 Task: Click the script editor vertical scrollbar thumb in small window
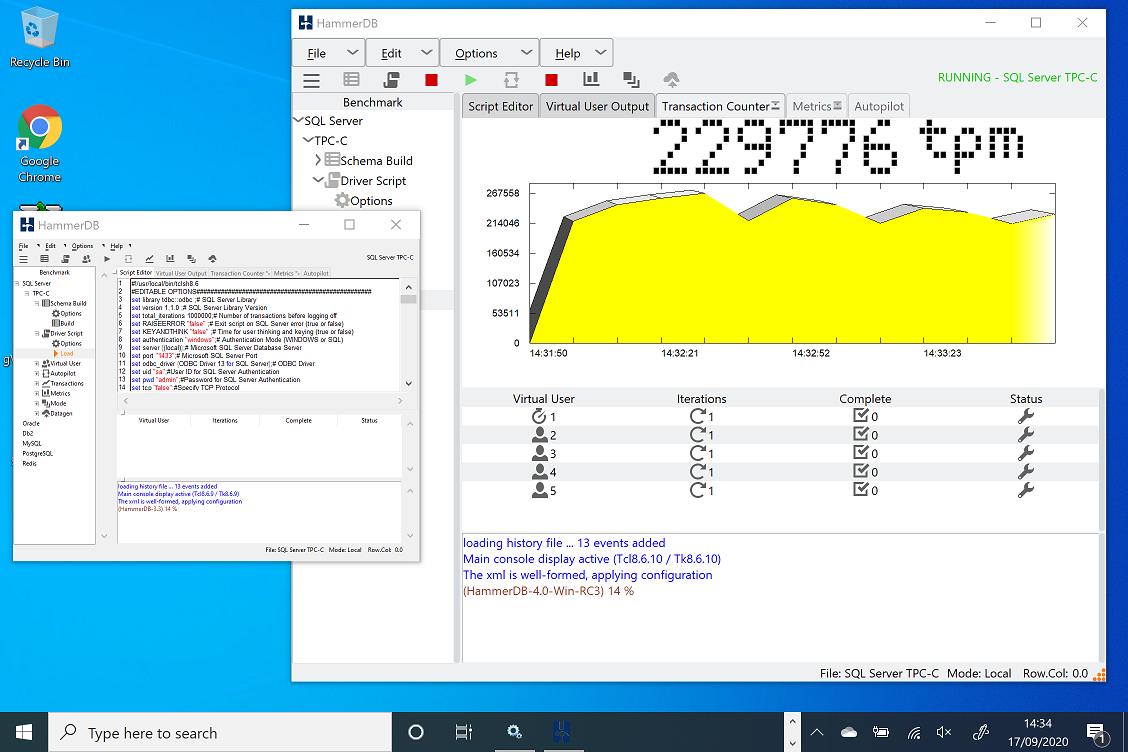click(x=408, y=298)
